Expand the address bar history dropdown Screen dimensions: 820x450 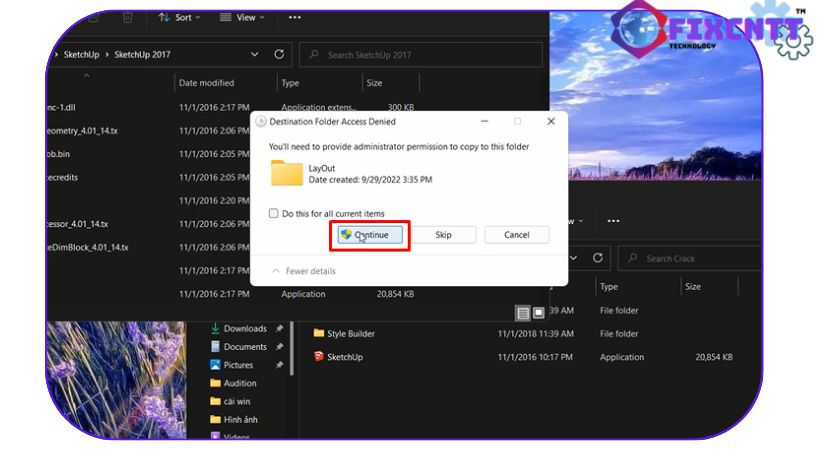(x=256, y=54)
